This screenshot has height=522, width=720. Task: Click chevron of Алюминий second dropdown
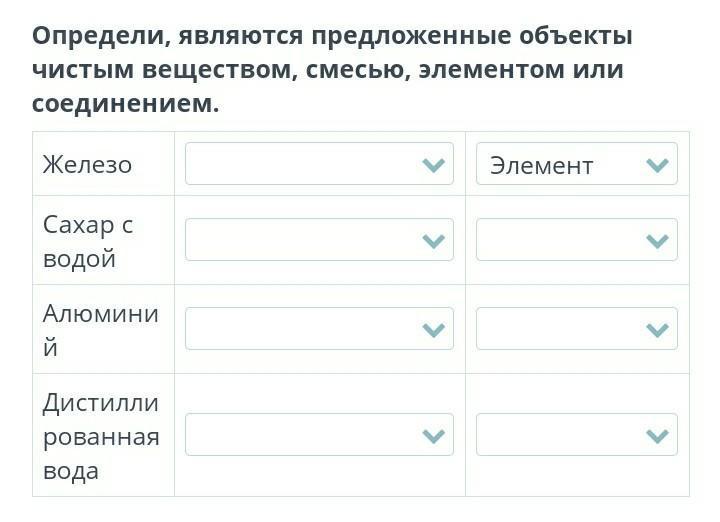coord(657,329)
